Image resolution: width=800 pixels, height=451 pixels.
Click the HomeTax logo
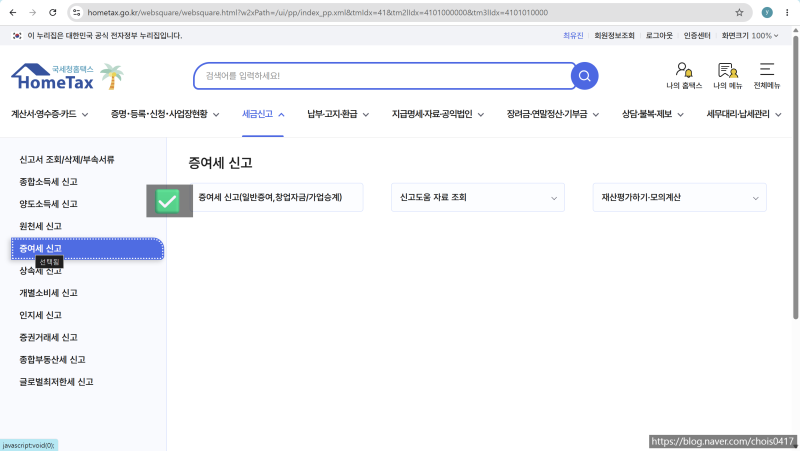click(53, 77)
